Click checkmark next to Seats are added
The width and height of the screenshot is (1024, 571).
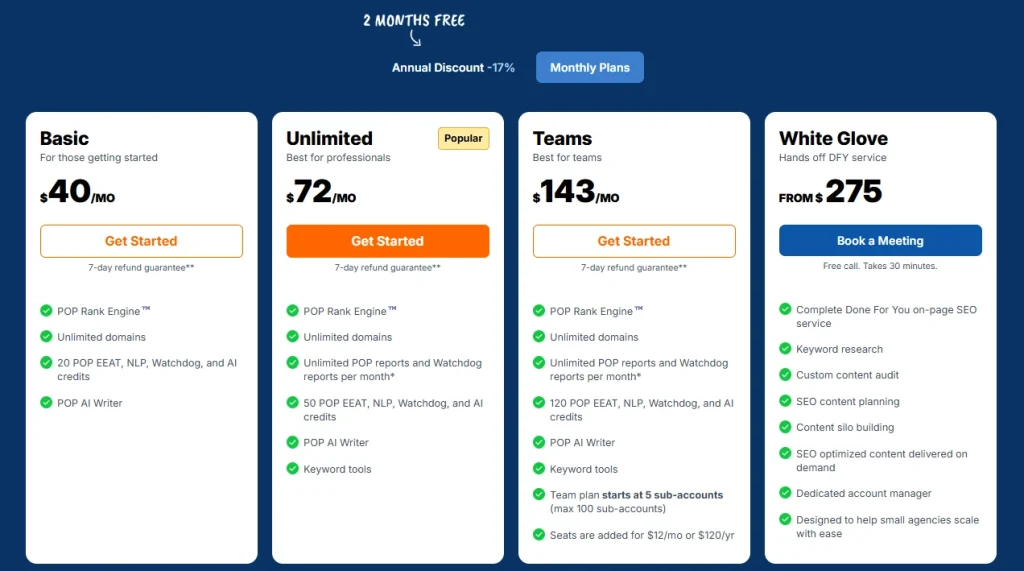[539, 535]
